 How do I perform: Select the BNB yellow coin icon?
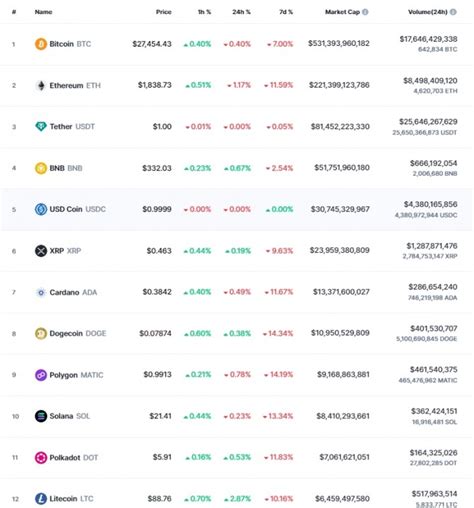[41, 168]
